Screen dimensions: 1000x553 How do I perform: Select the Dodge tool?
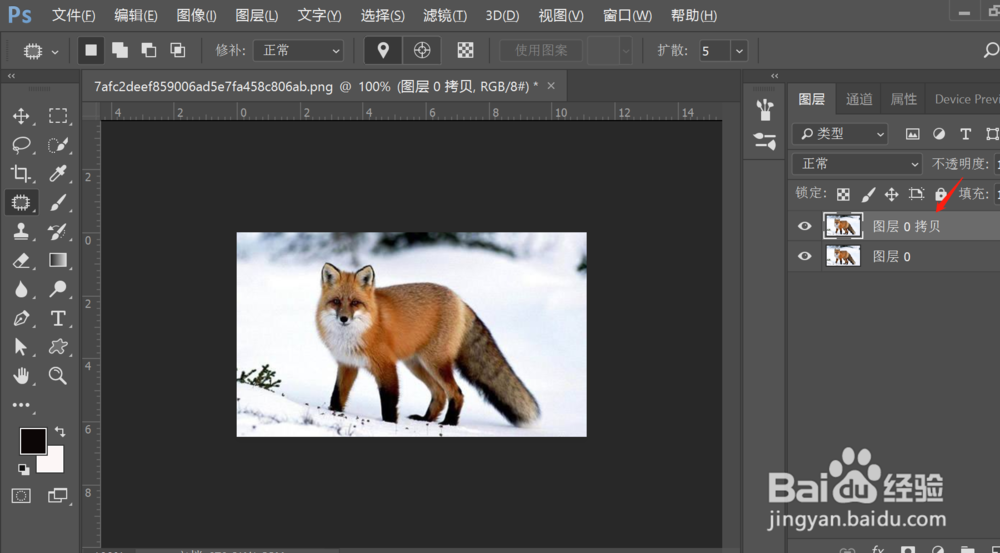(x=58, y=290)
